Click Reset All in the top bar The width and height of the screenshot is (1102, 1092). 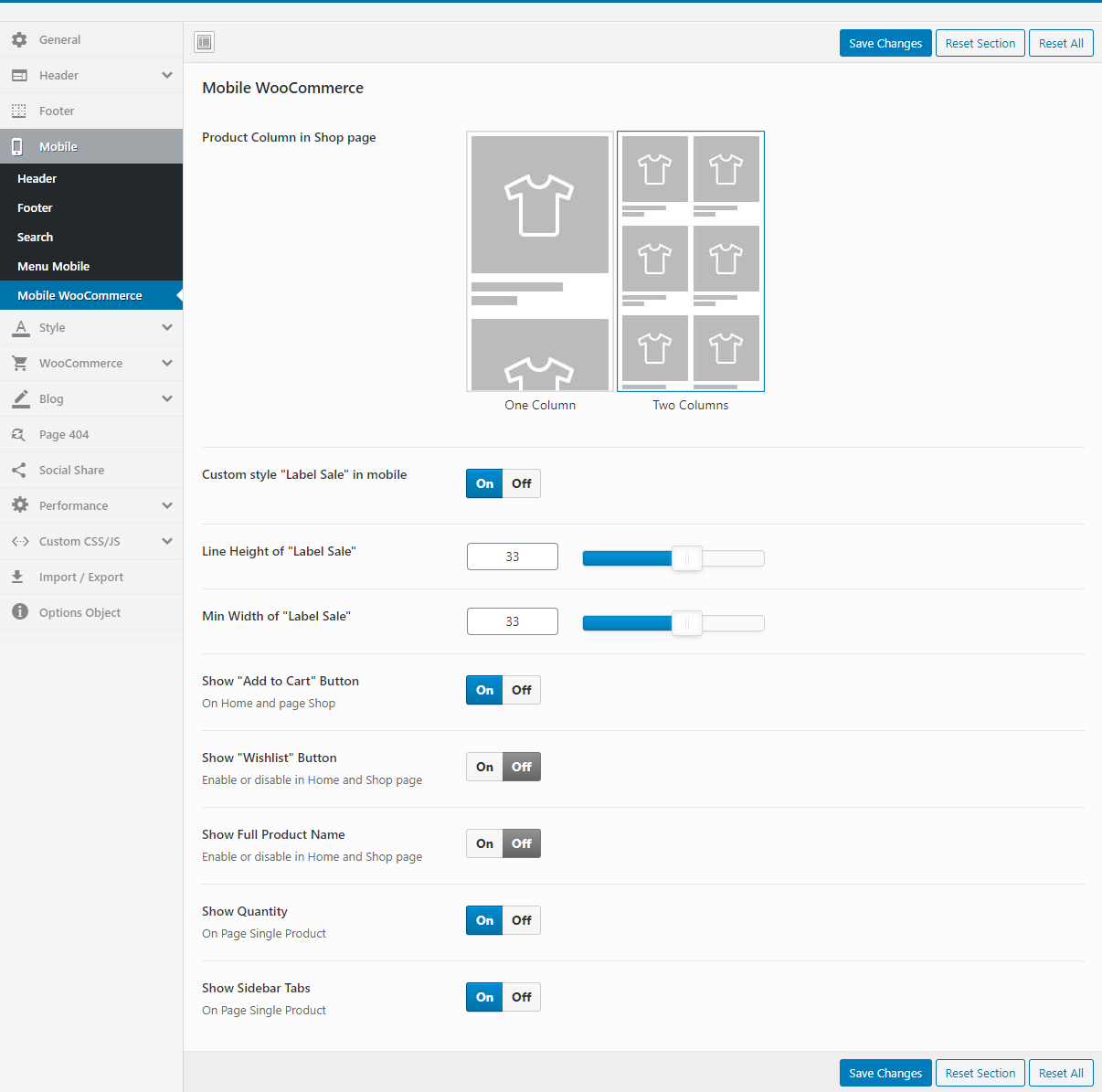coord(1061,43)
